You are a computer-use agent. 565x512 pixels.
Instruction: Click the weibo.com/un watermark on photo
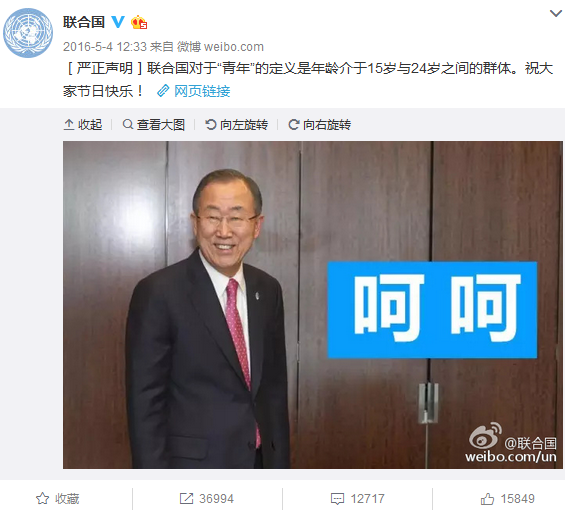pos(511,457)
